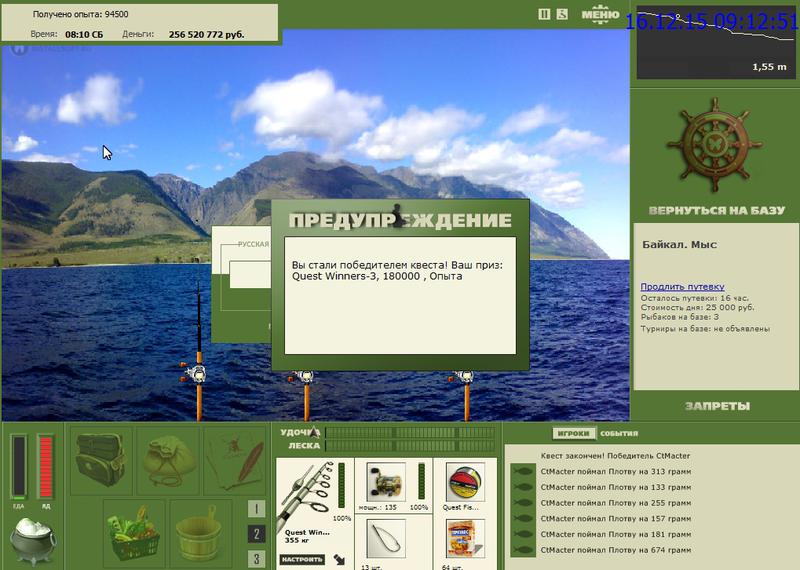Select the event Плотву на 313 грамм
This screenshot has height=570, width=800.
(616, 472)
